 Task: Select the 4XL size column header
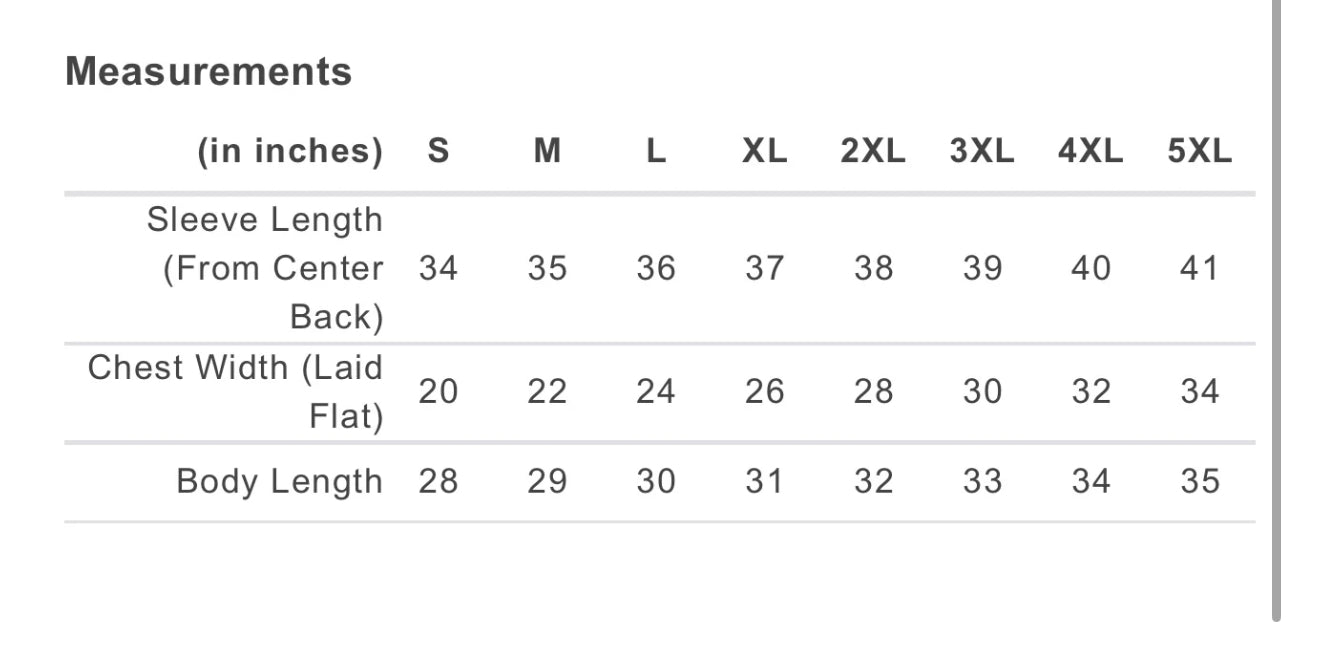pos(1090,151)
